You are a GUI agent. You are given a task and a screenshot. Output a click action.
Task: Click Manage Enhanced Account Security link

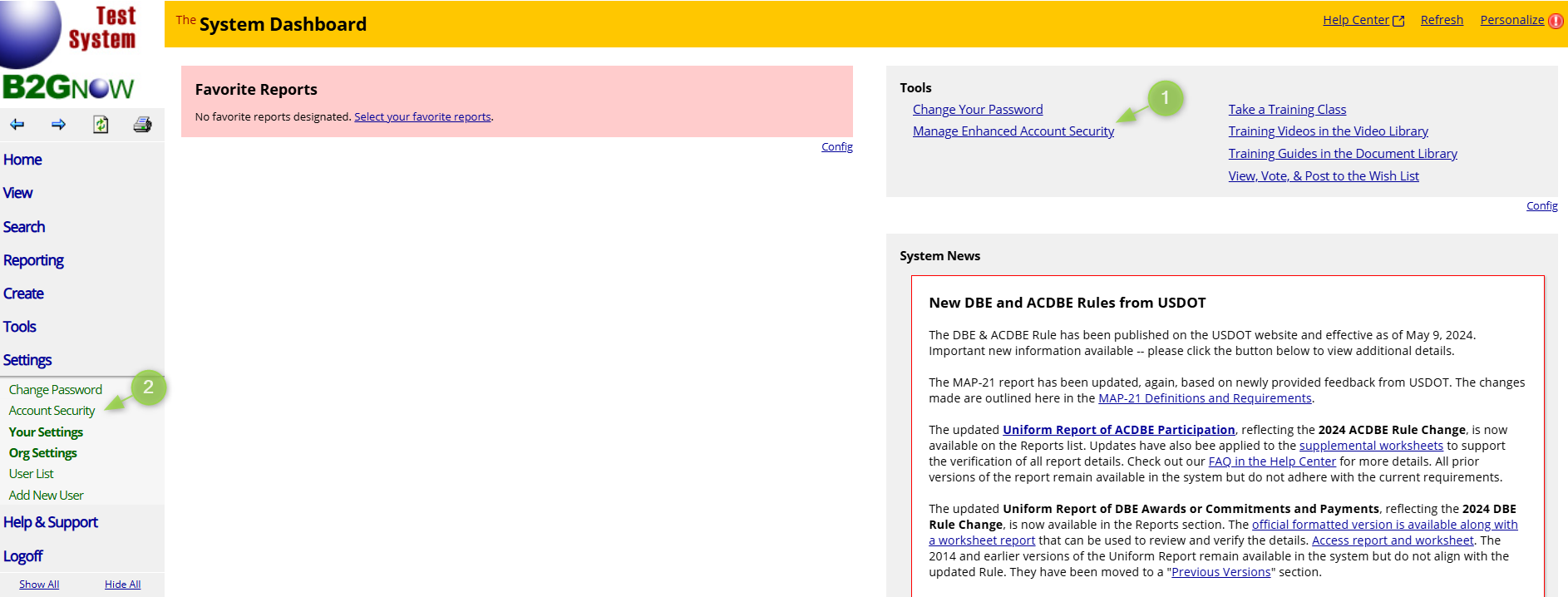click(x=1013, y=131)
